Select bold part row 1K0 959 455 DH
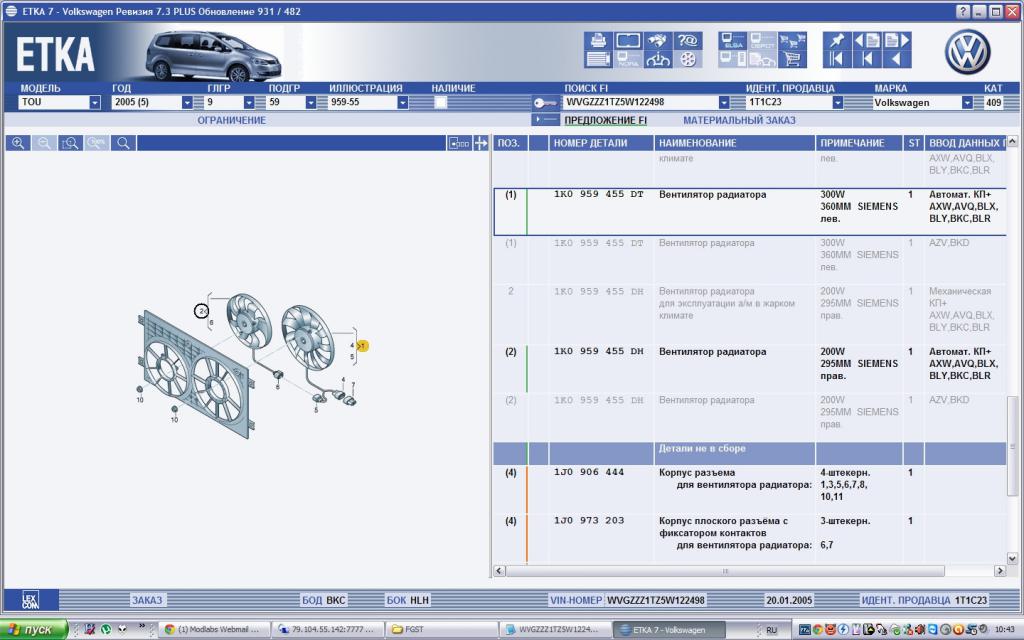The width and height of the screenshot is (1024, 640). tap(750, 369)
